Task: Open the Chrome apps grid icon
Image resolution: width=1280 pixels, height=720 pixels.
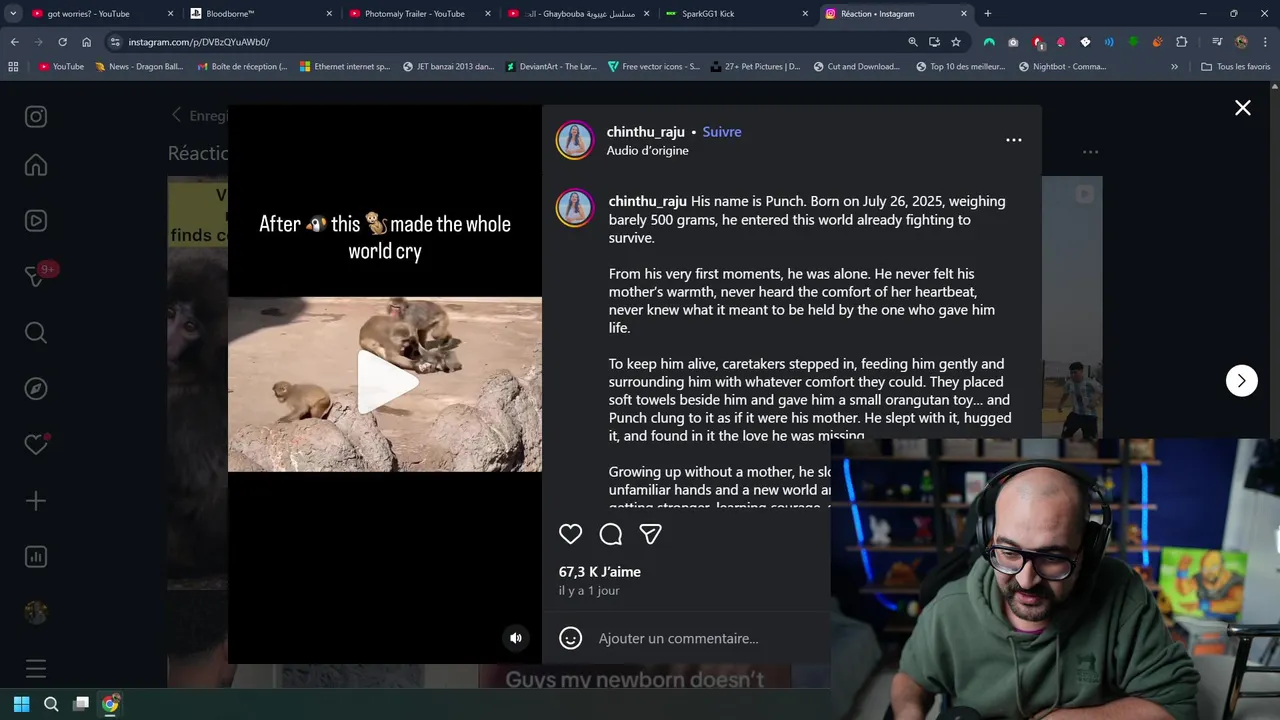Action: coord(13,67)
